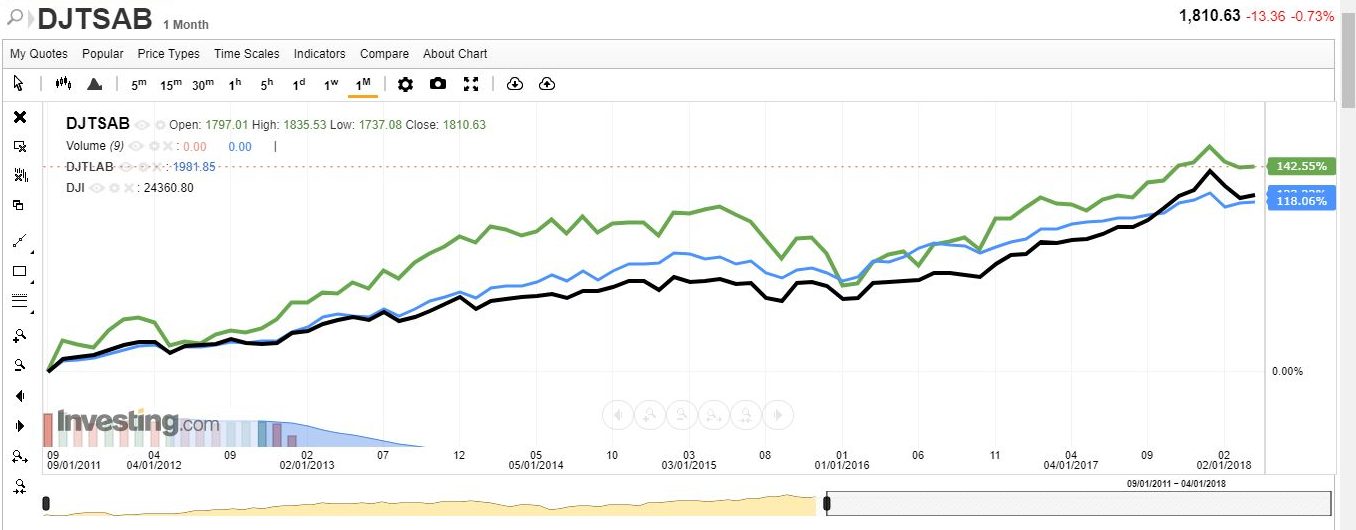Take a chart snapshot with camera icon

[x=438, y=84]
